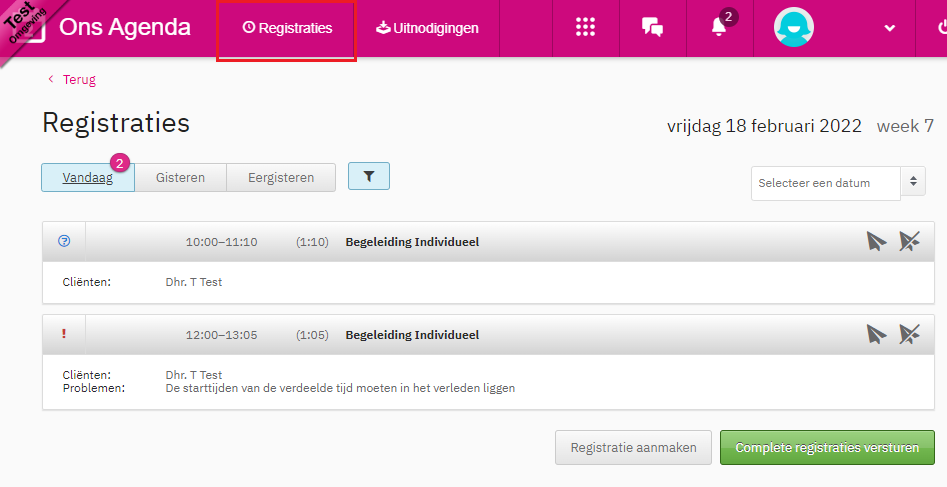The height and width of the screenshot is (487, 947).
Task: Click crossed-out send icon on 12:00–13:05 registration
Action: pos(909,334)
